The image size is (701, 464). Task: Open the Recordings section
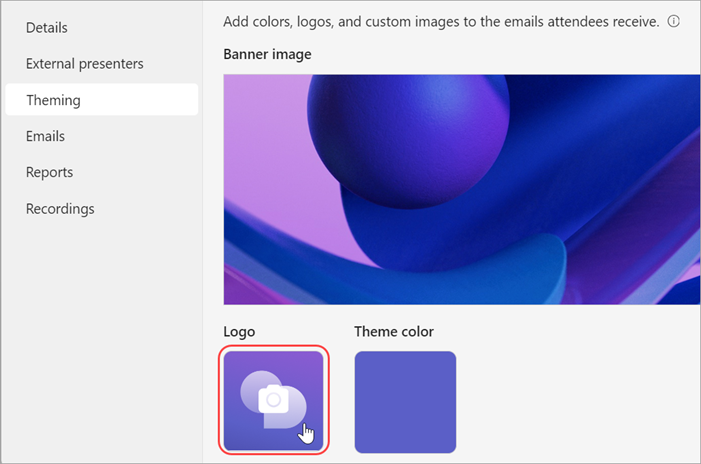[x=60, y=209]
